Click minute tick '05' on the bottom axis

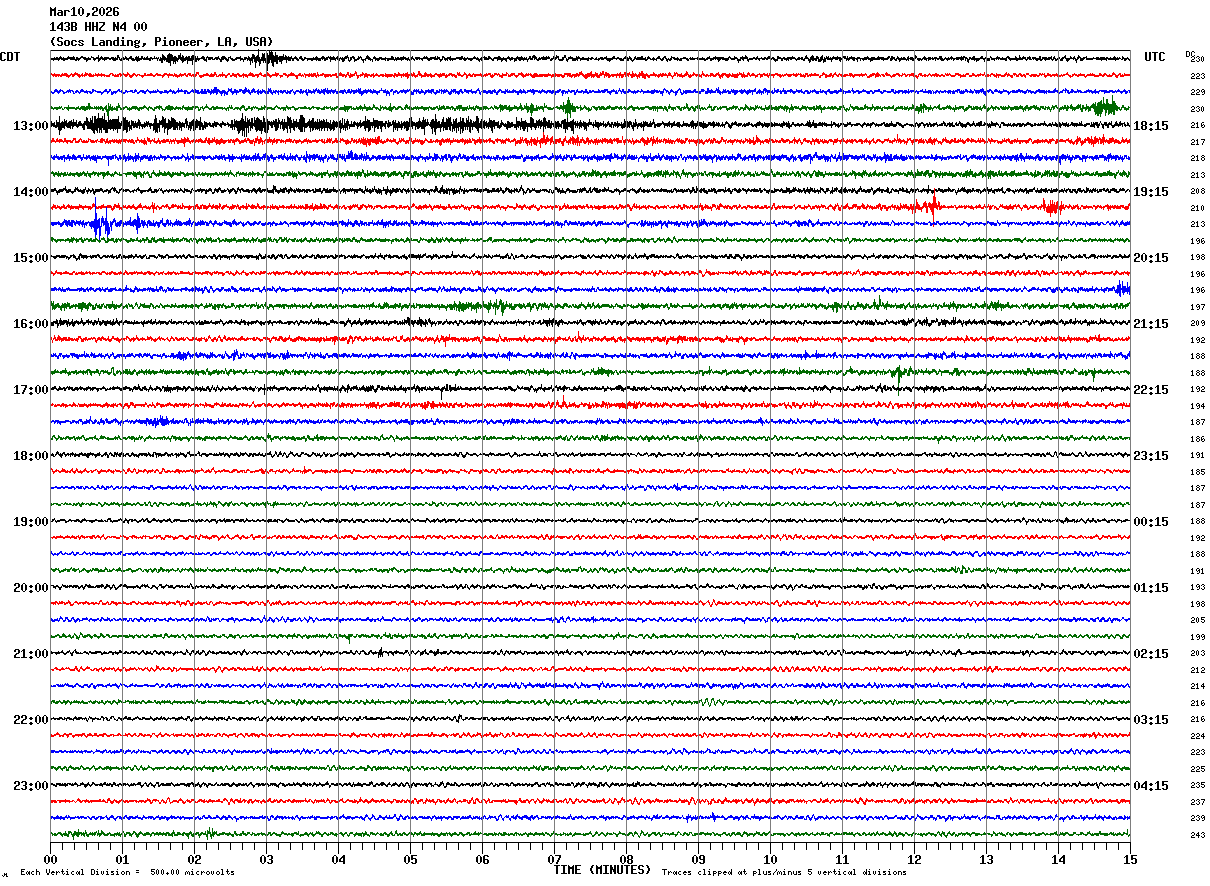pos(410,859)
